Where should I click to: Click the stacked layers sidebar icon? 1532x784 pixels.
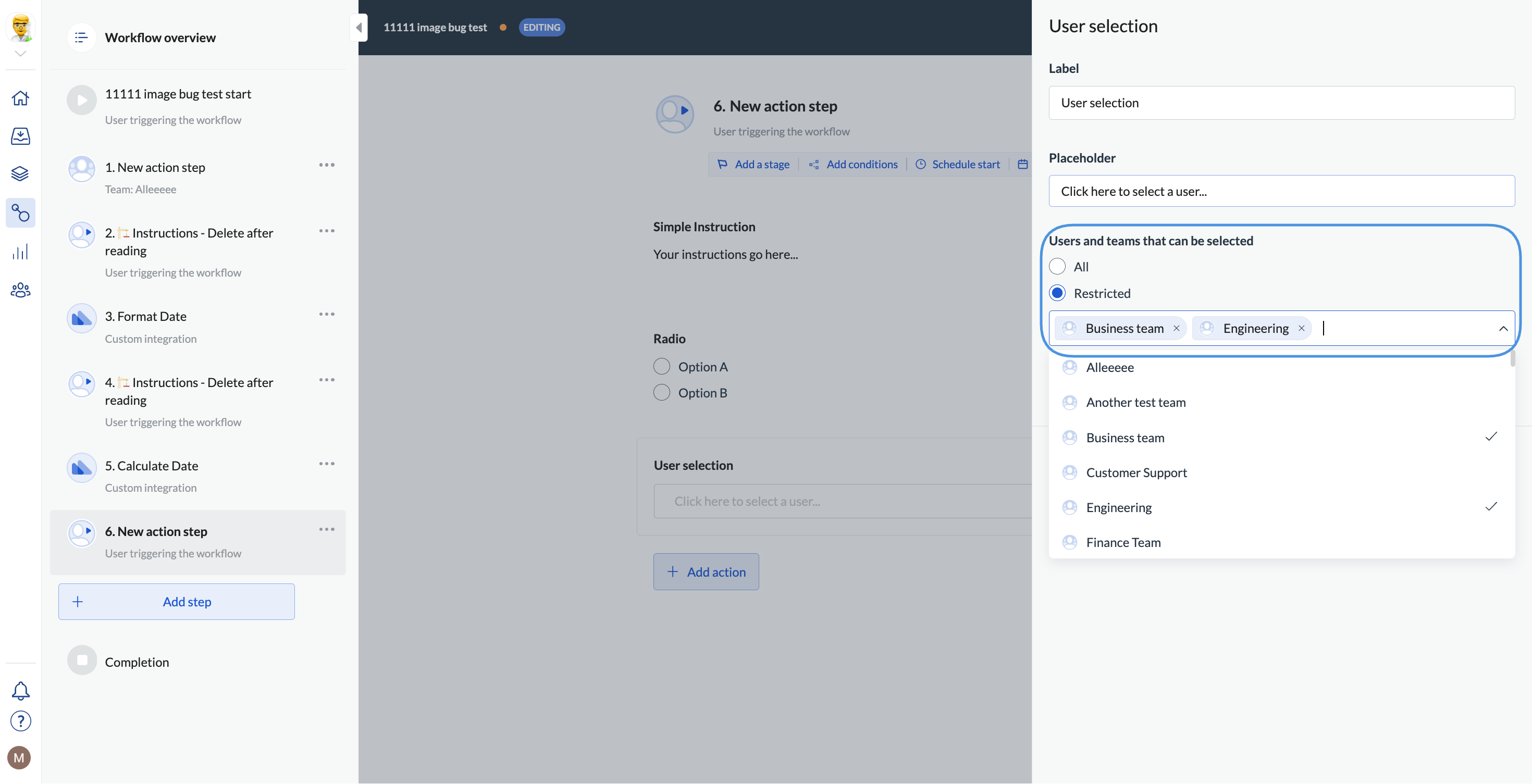(x=20, y=173)
